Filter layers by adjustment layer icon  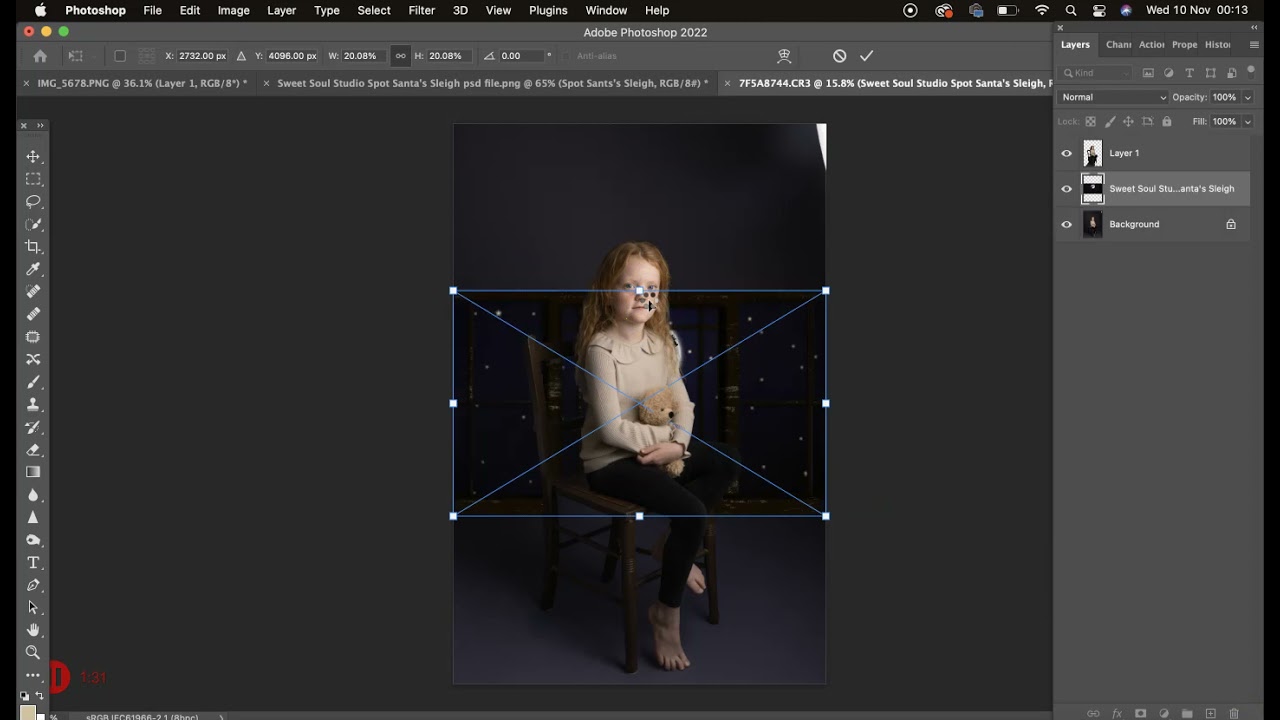pyautogui.click(x=1169, y=73)
